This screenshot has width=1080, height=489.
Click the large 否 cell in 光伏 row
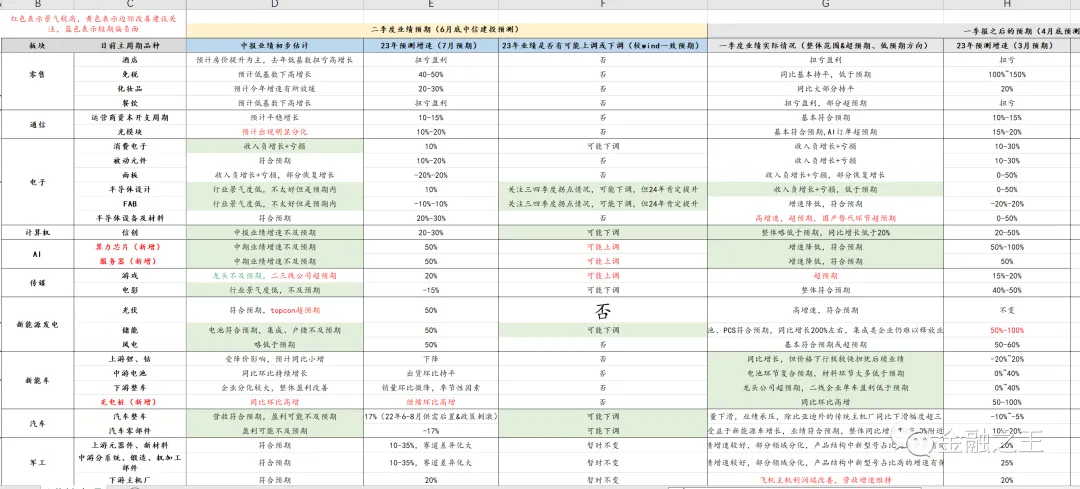(x=603, y=311)
